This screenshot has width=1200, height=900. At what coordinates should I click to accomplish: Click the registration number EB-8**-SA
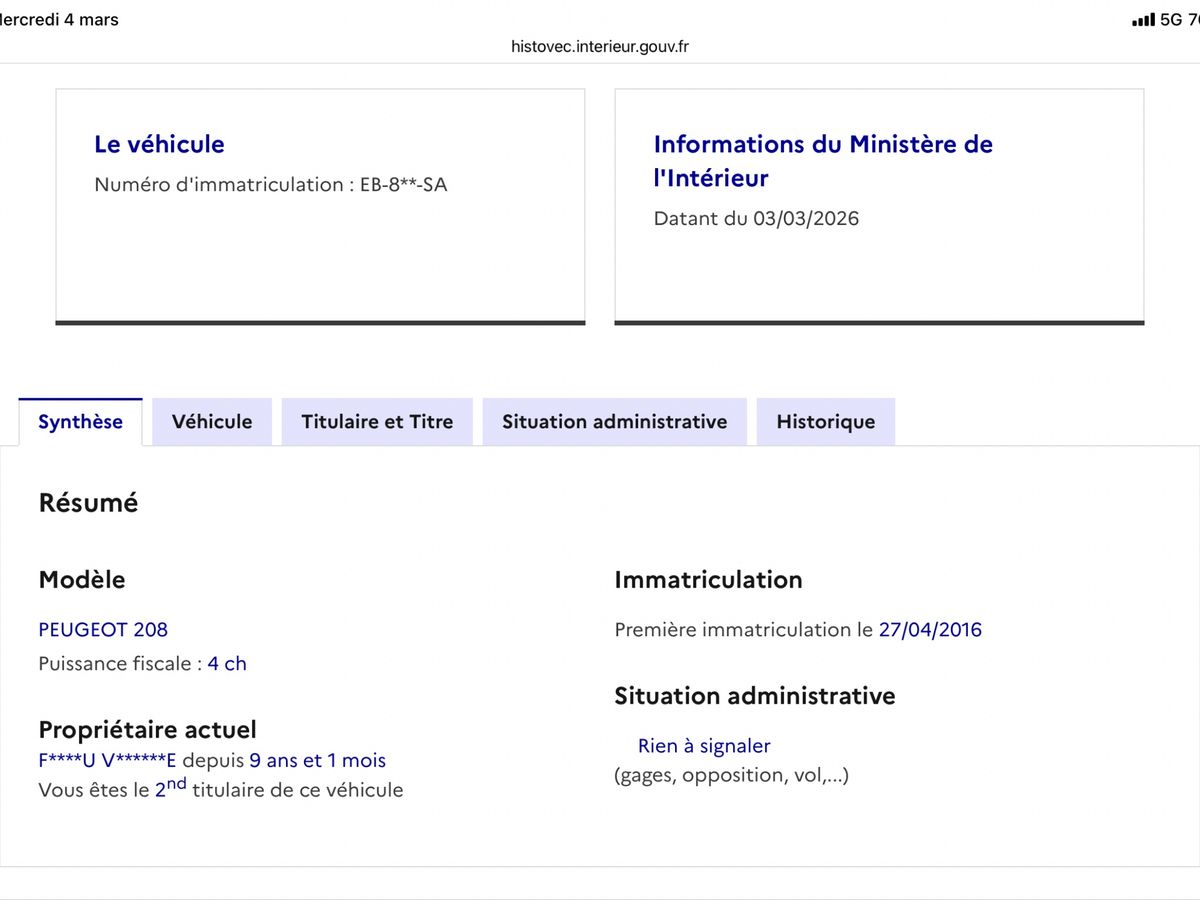tap(403, 184)
